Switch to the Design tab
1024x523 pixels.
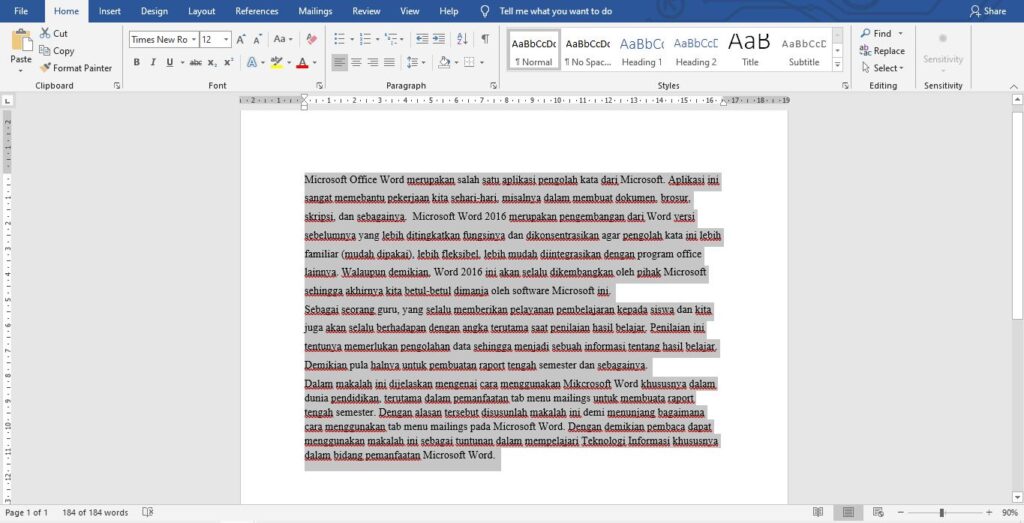(154, 11)
